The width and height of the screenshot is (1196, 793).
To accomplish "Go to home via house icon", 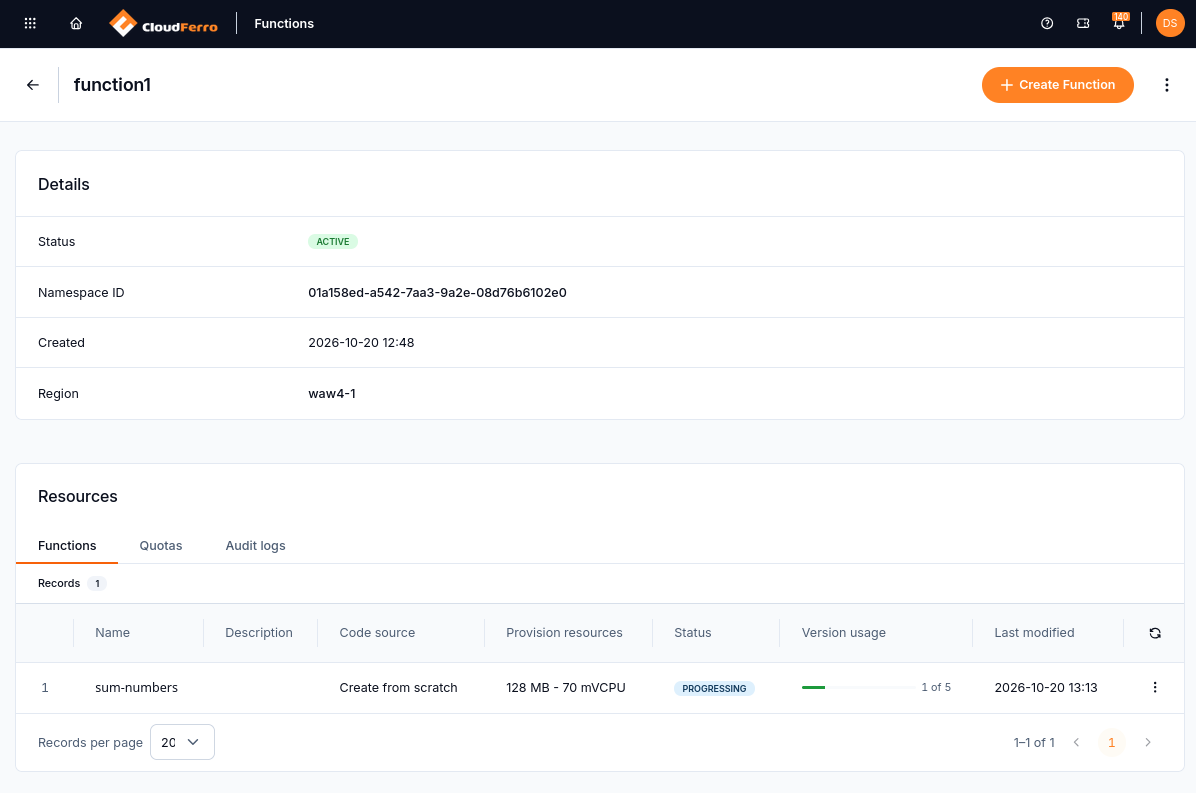I will (x=76, y=24).
